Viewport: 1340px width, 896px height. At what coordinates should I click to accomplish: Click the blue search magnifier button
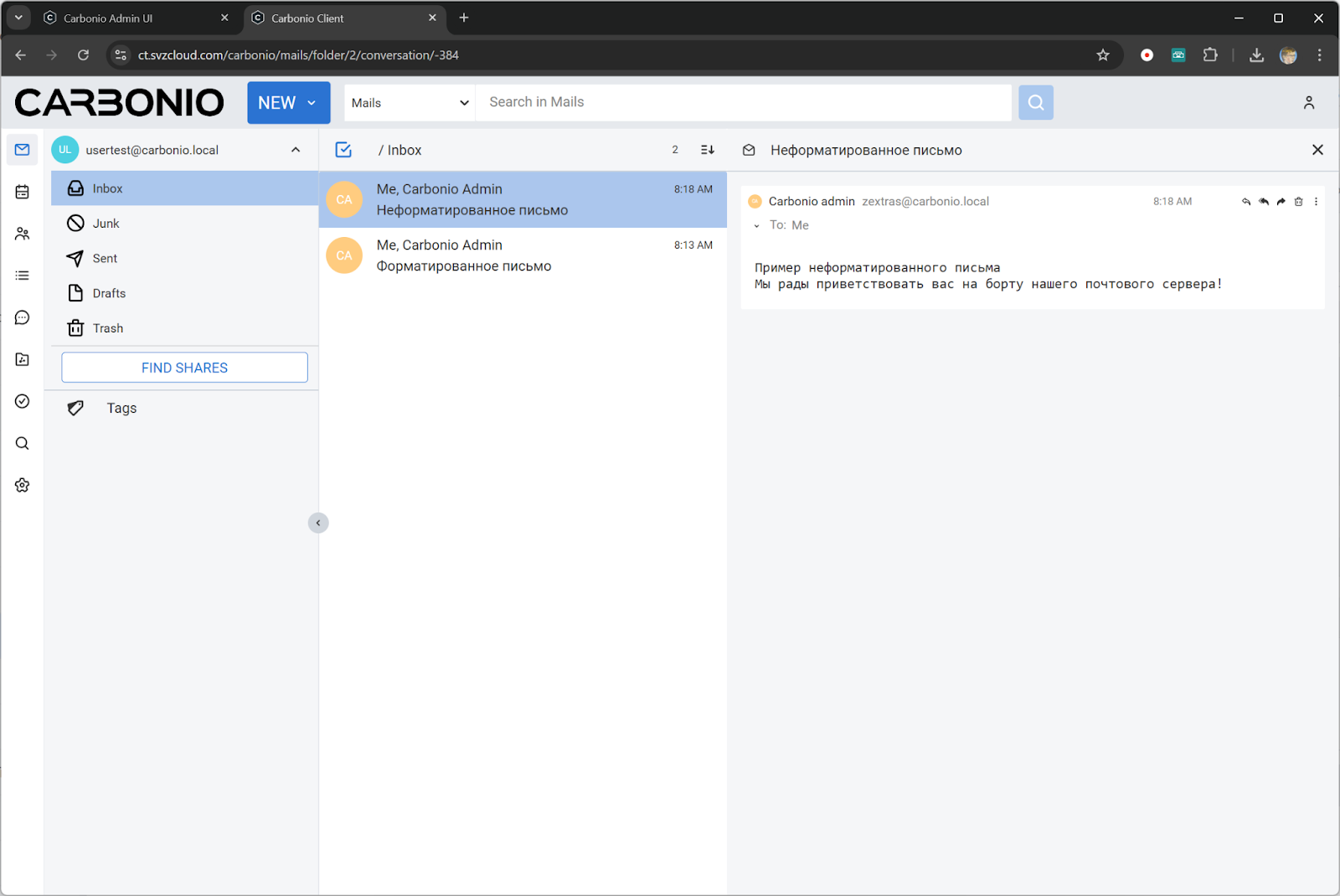(1036, 102)
